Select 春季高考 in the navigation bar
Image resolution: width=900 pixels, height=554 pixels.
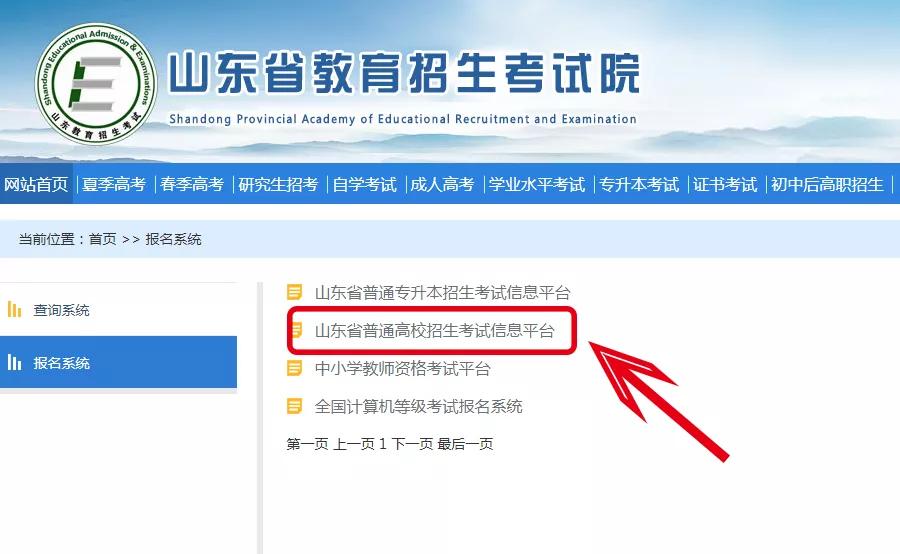pos(192,184)
